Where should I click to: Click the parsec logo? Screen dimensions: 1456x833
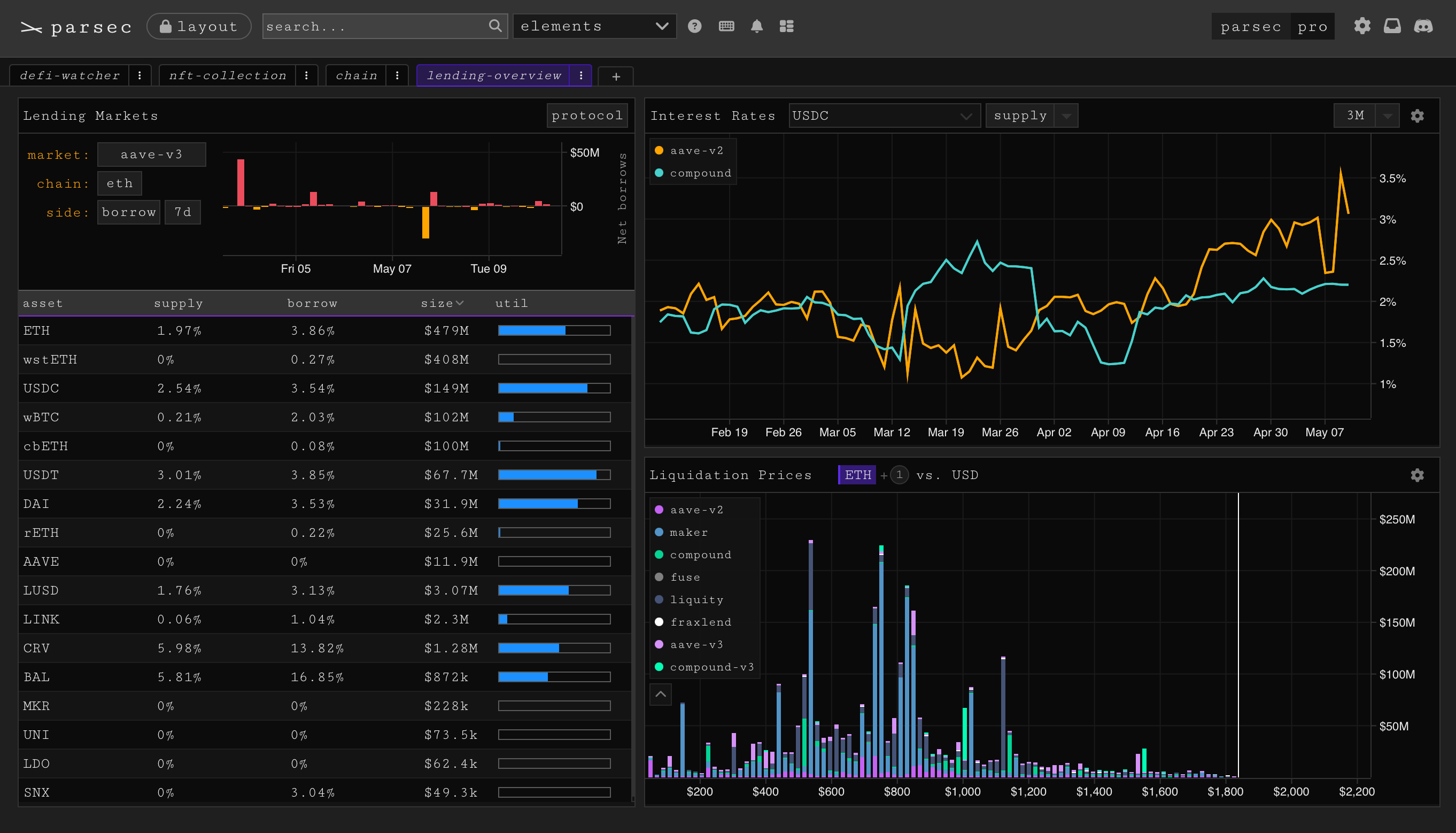point(75,27)
